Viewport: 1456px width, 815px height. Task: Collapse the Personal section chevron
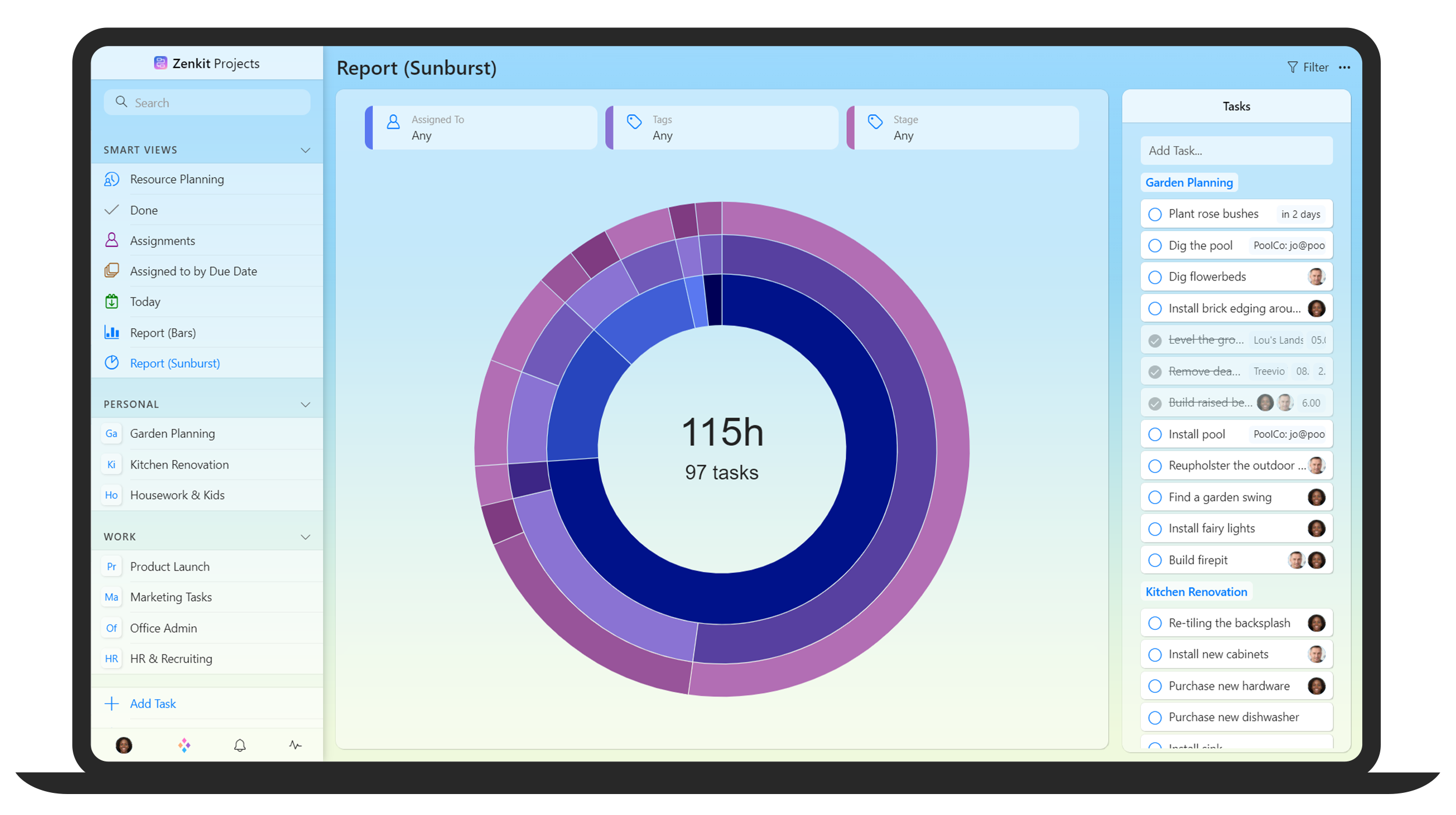(x=305, y=405)
